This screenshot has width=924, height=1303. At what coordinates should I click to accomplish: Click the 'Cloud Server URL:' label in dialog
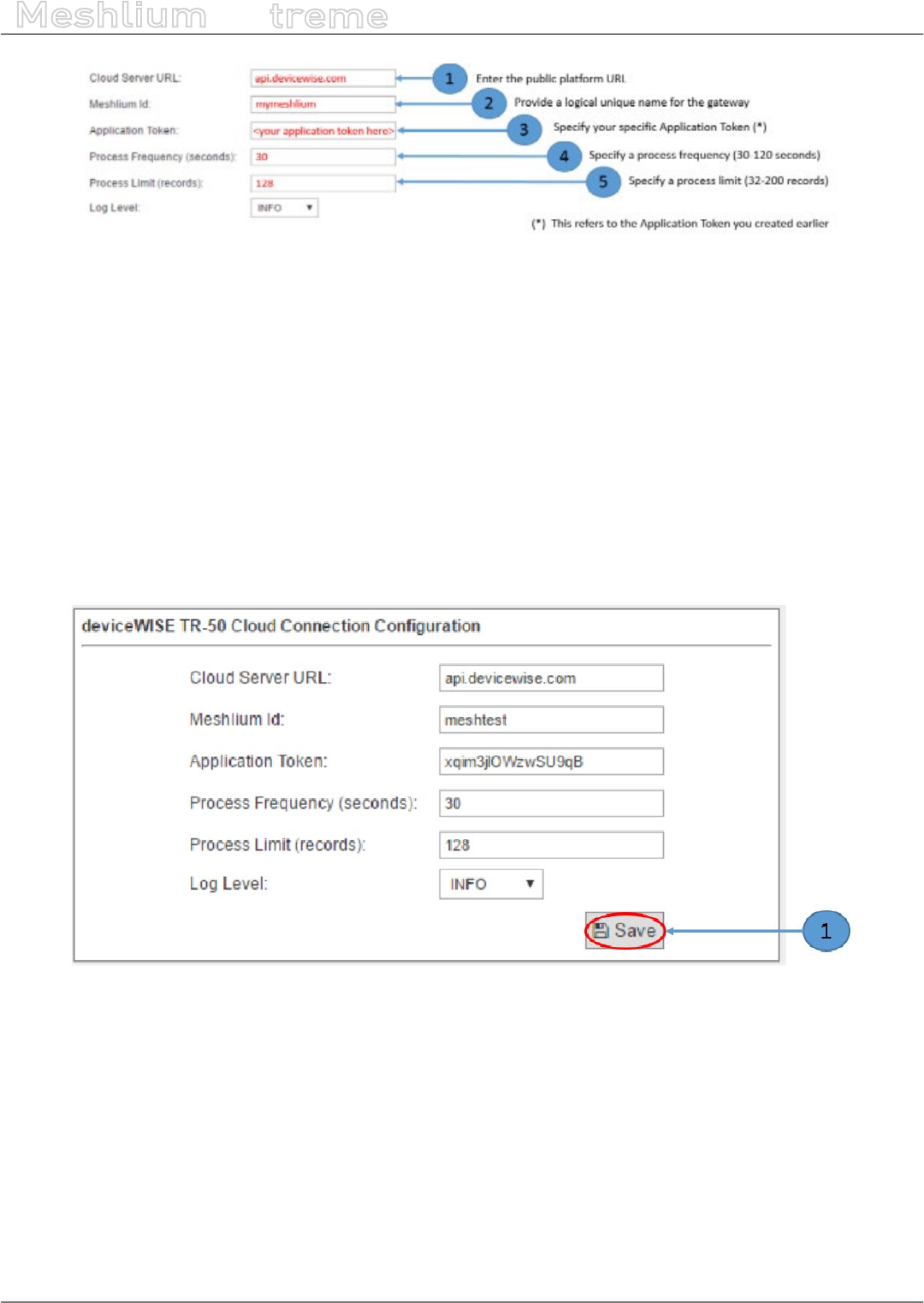[x=260, y=678]
